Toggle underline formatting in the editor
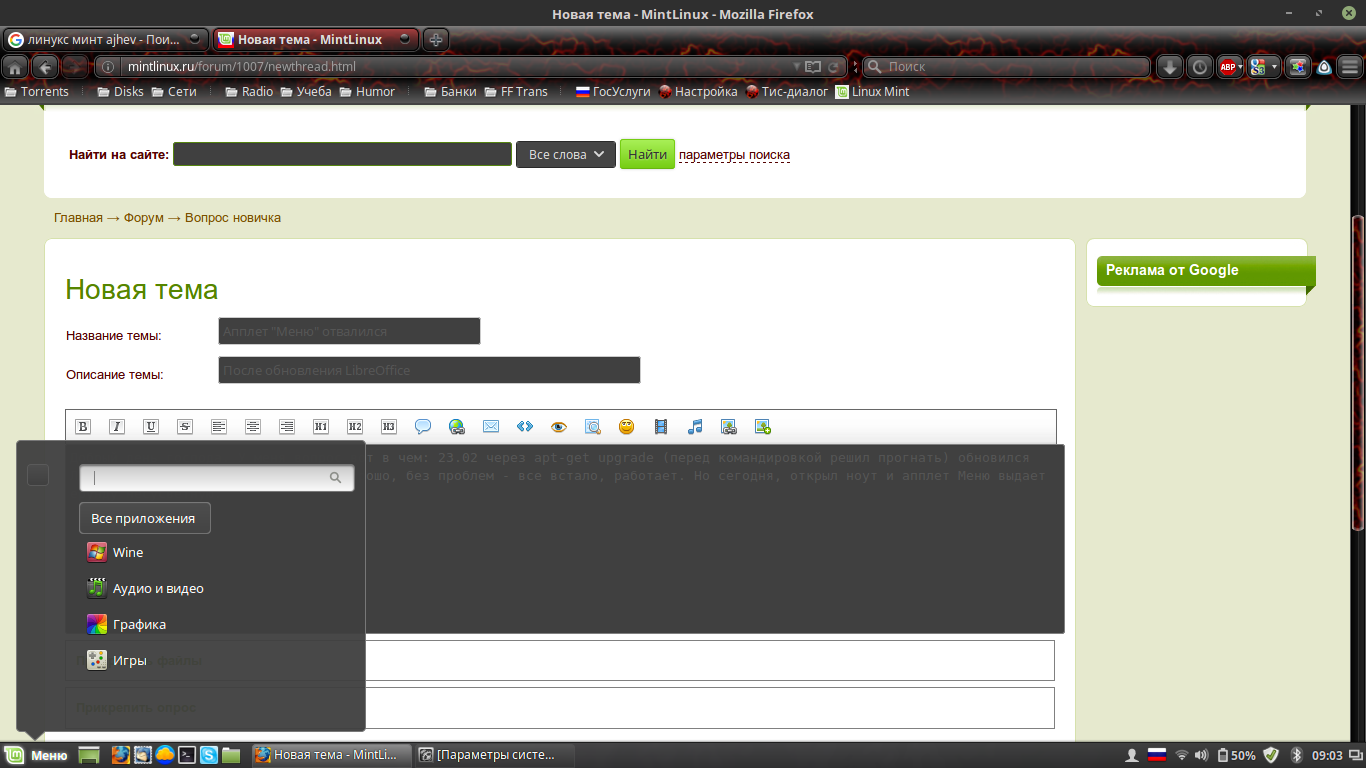This screenshot has width=1366, height=768. 151,427
